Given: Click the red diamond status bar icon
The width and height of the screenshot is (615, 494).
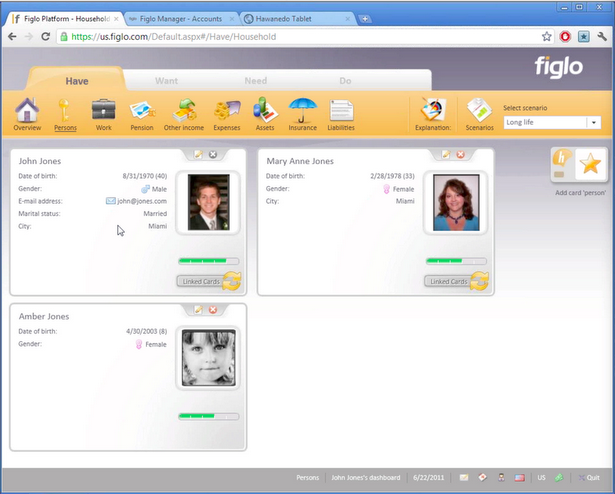Looking at the screenshot, I should coord(482,478).
